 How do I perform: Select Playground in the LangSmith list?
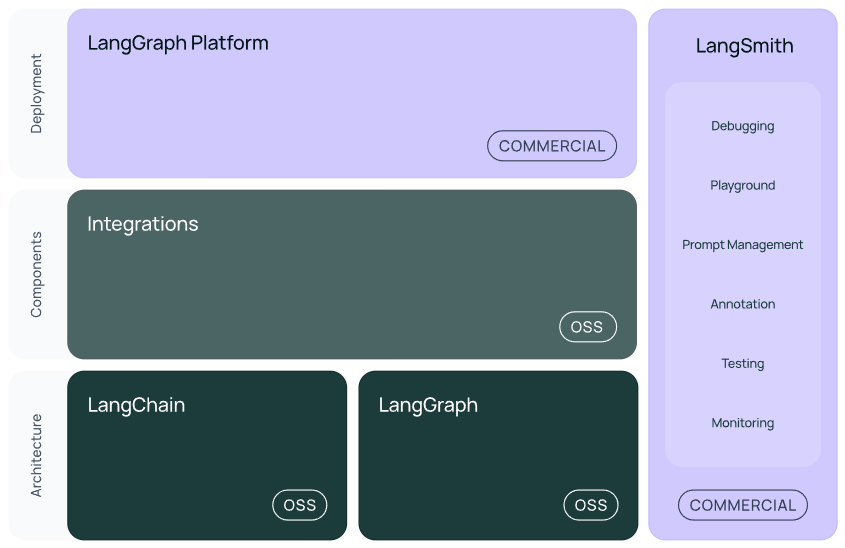(743, 185)
